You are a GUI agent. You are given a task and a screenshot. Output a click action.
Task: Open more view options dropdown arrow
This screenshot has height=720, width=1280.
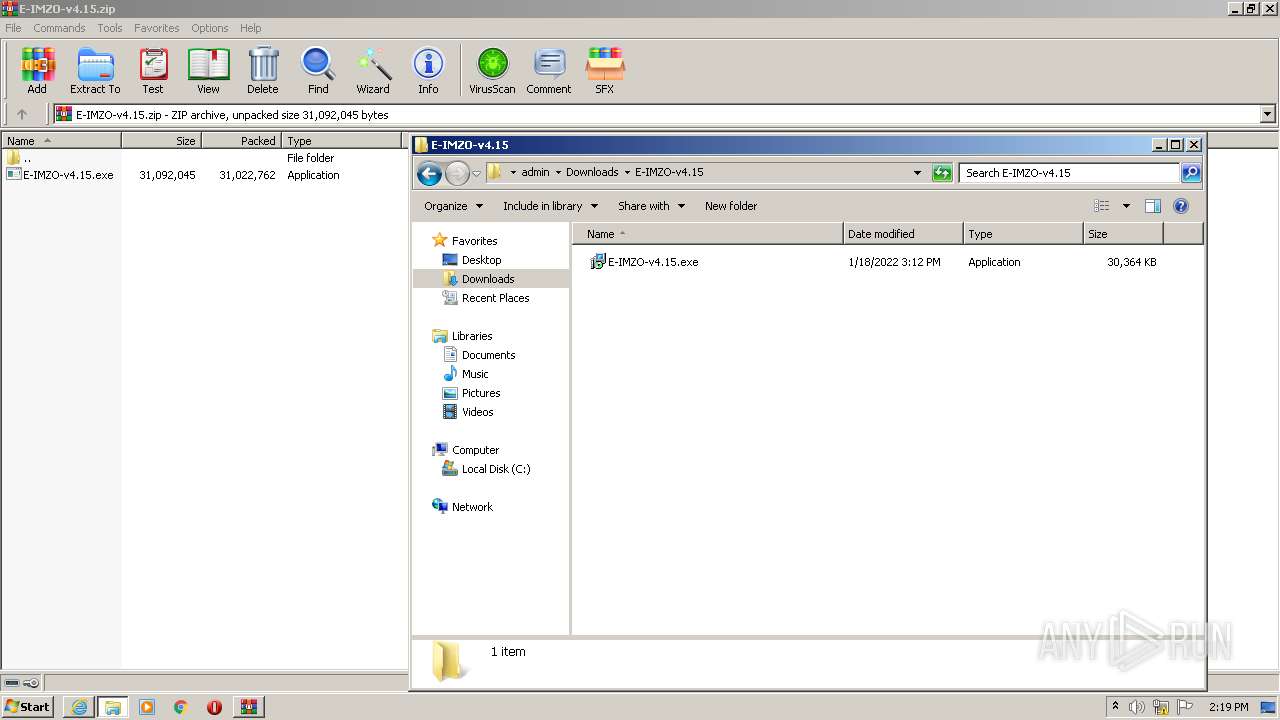[x=1126, y=206]
